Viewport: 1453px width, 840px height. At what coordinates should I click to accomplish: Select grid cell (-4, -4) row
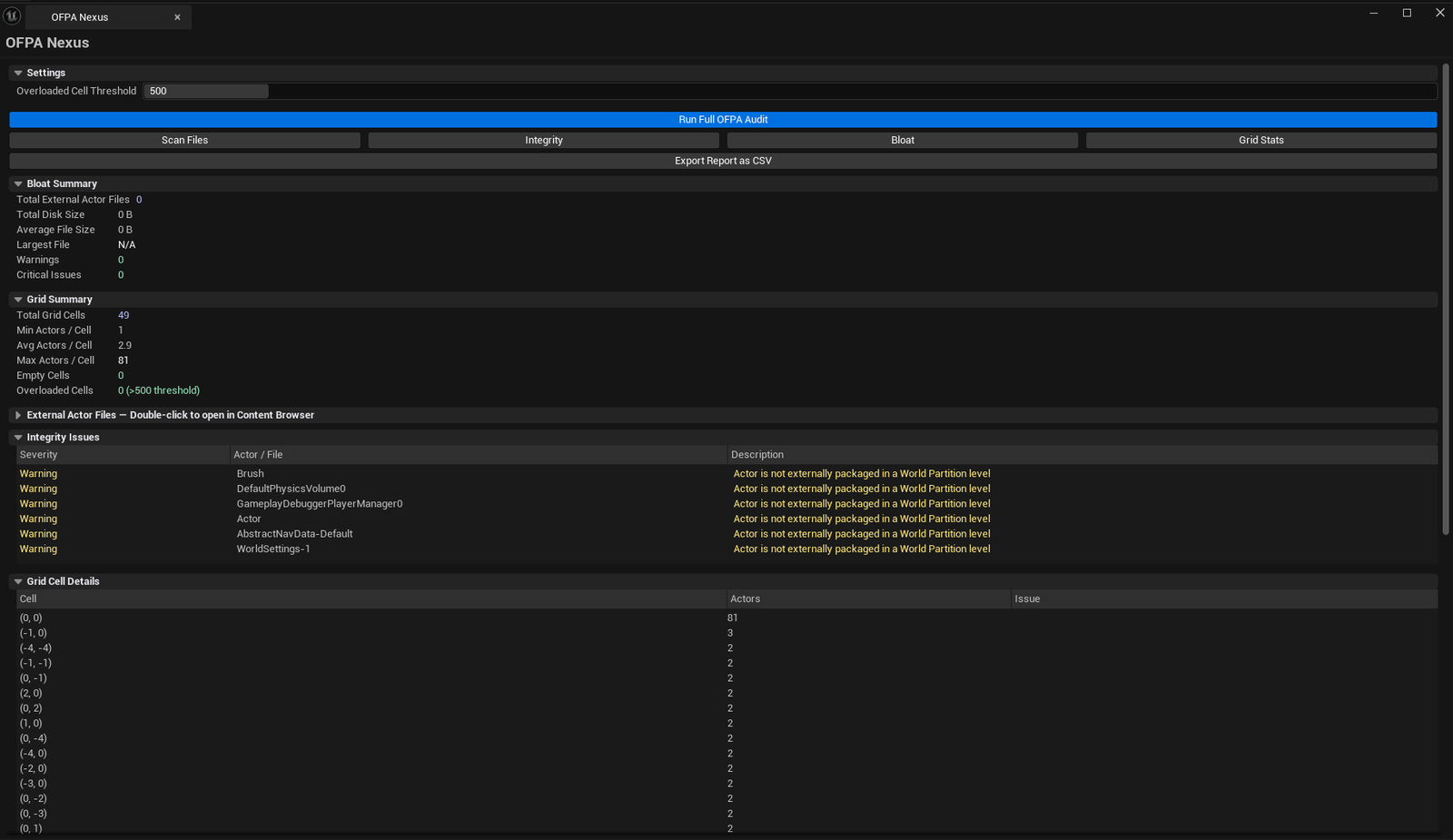coord(726,648)
